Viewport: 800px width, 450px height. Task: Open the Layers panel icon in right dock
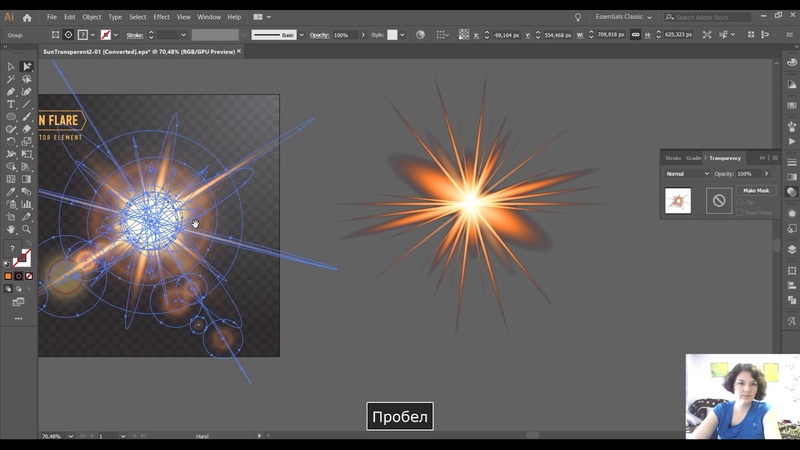tap(792, 249)
